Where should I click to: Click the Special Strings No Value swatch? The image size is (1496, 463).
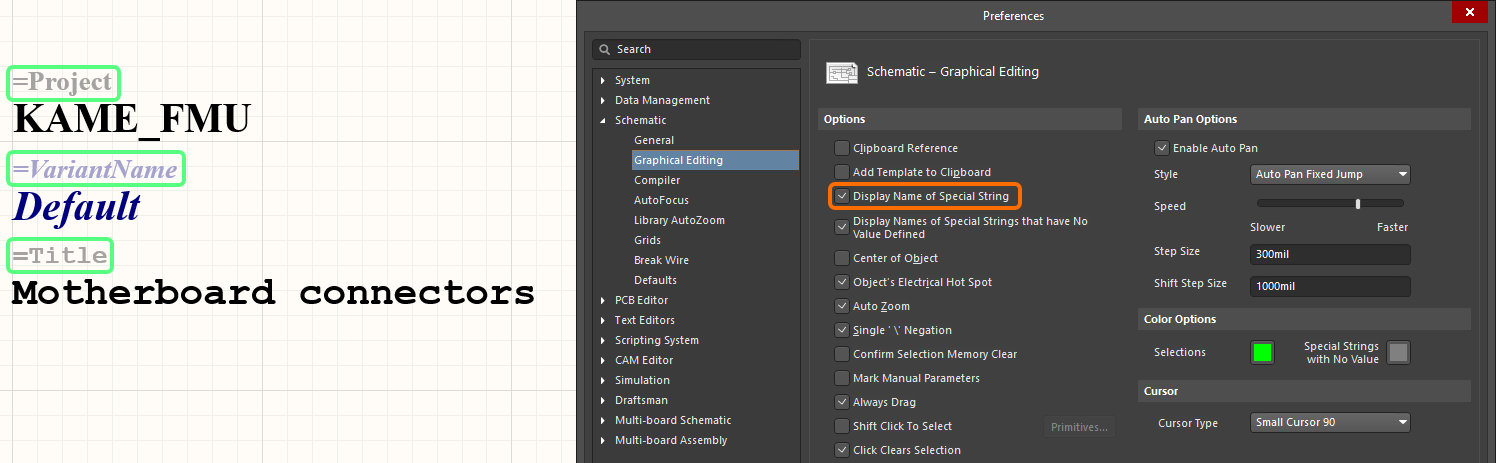click(x=1398, y=352)
